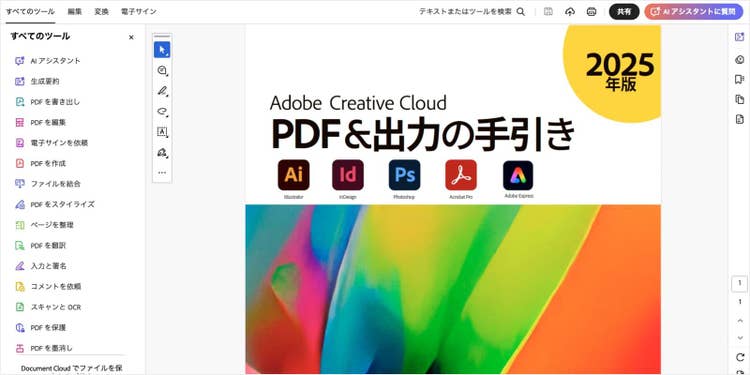
Task: Open the three-dots more menu in quick toolbar
Action: click(x=162, y=173)
